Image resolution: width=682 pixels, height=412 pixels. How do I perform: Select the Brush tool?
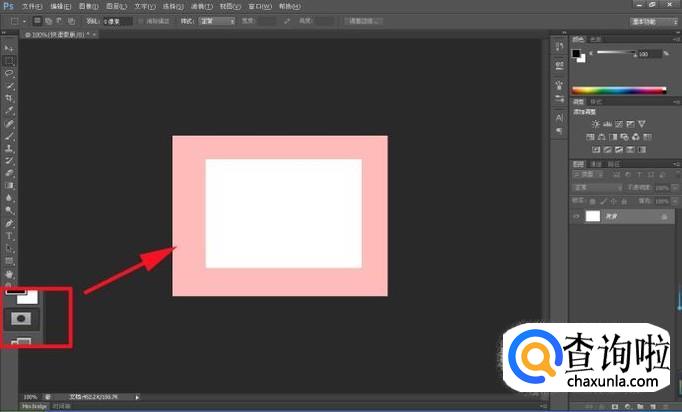(x=9, y=136)
